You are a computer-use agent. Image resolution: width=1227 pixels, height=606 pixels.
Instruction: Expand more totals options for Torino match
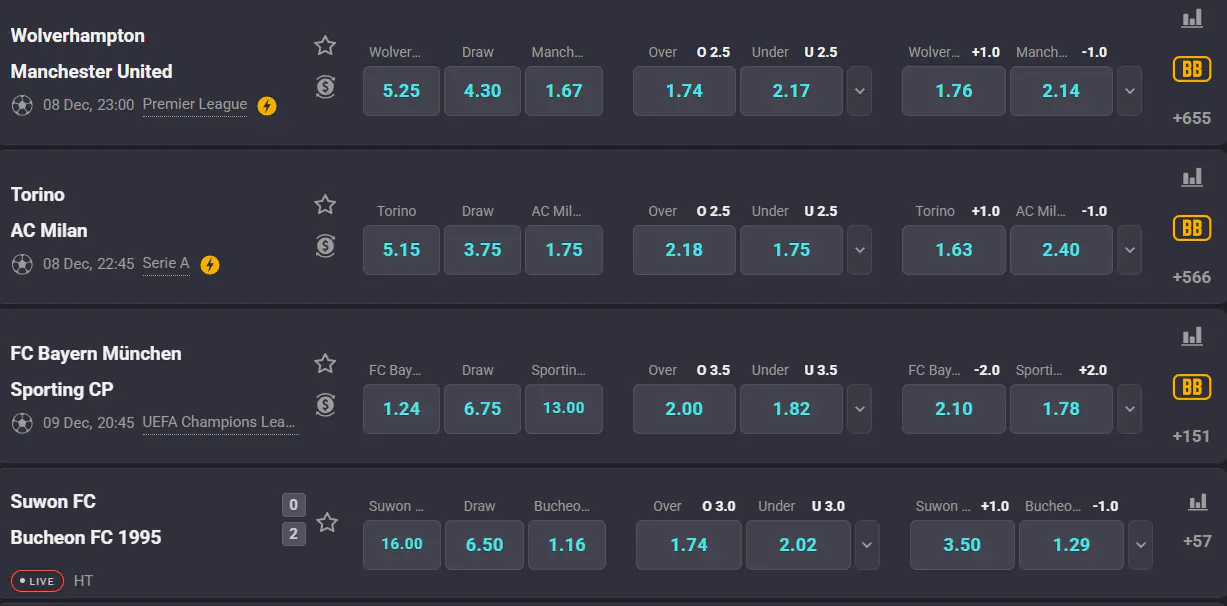tap(859, 250)
